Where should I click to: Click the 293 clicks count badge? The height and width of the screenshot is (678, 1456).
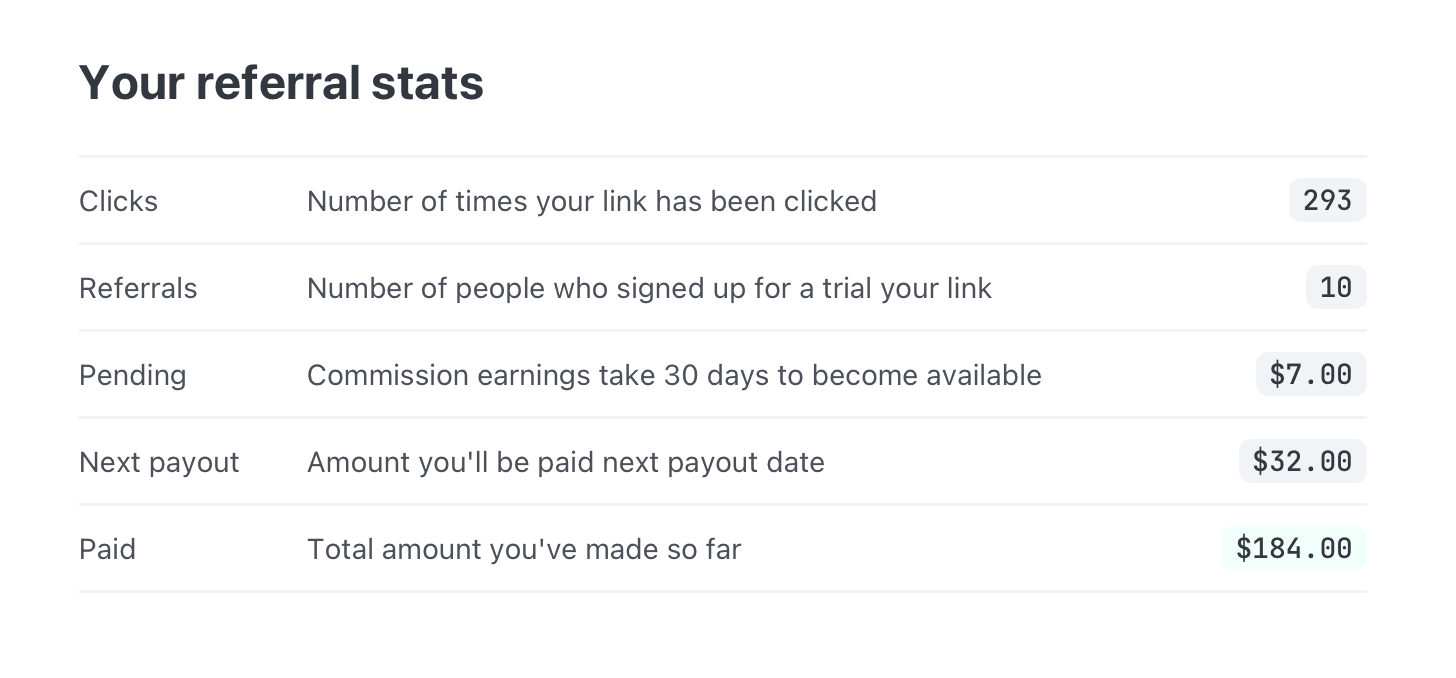pos(1327,201)
